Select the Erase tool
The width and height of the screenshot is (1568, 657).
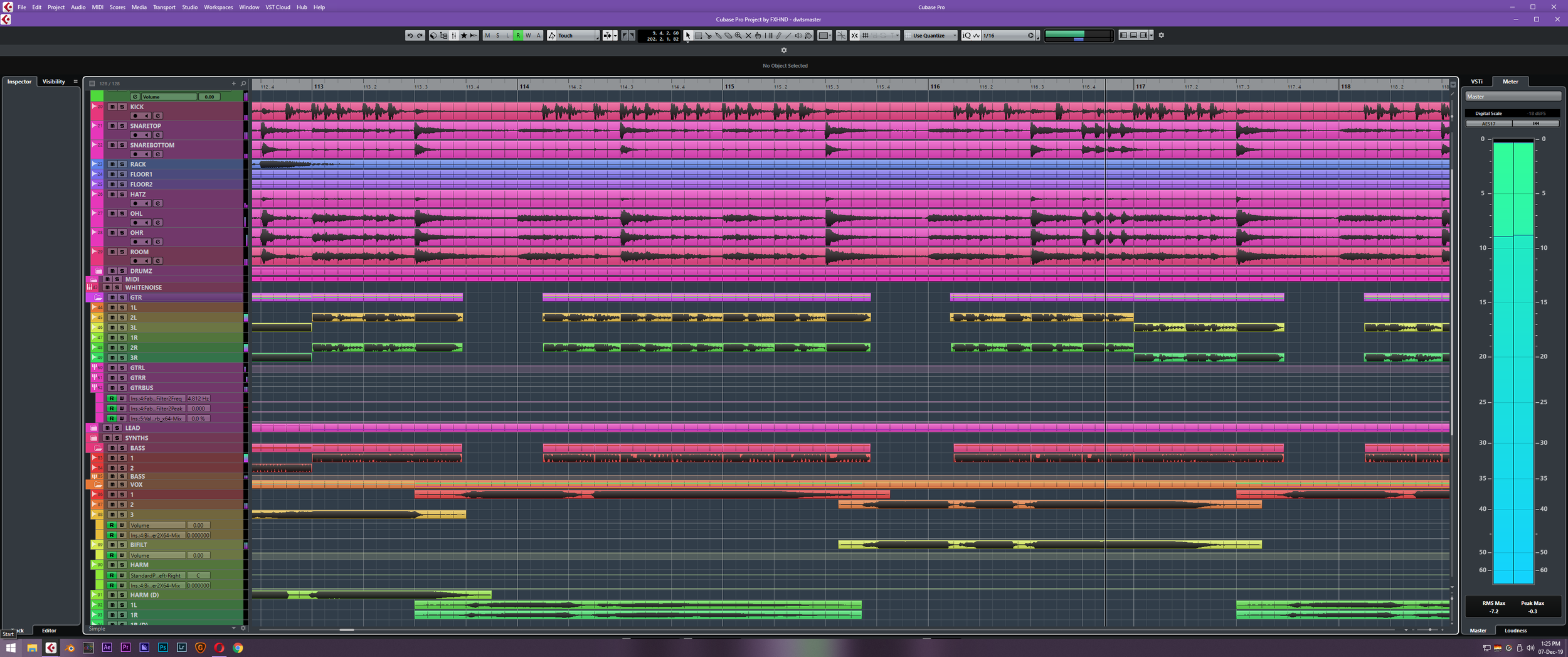point(728,35)
